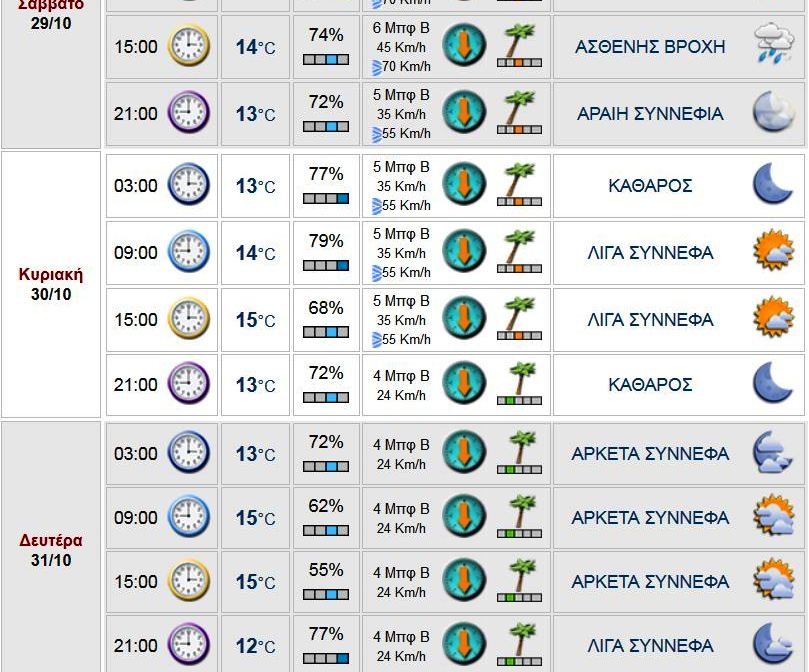Screen dimensions: 809x672
Task: Click the ΑΣΘΕΝΗΣ ΒΡΟΧΗ forecast text
Action: pos(650,46)
